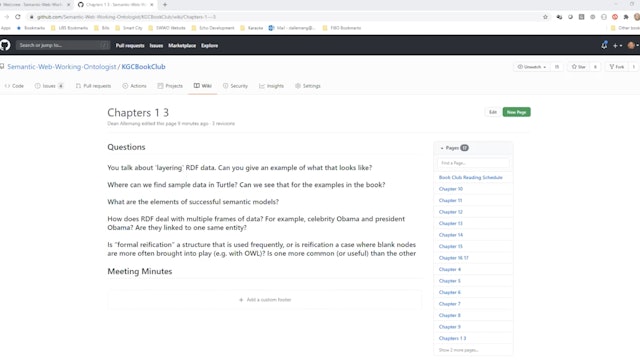Click Issues in the top navigation
The image size is (640, 360).
pos(156,45)
